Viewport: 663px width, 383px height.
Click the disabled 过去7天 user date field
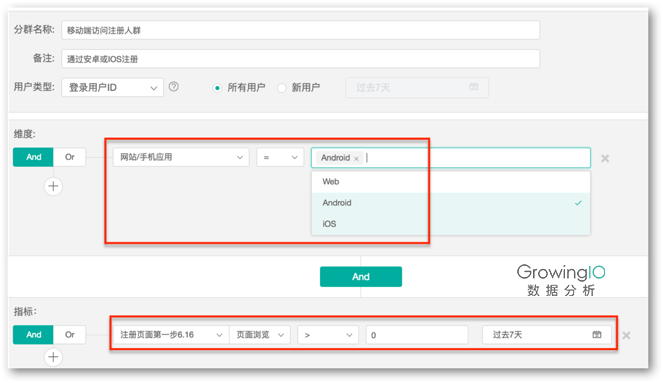click(x=417, y=88)
